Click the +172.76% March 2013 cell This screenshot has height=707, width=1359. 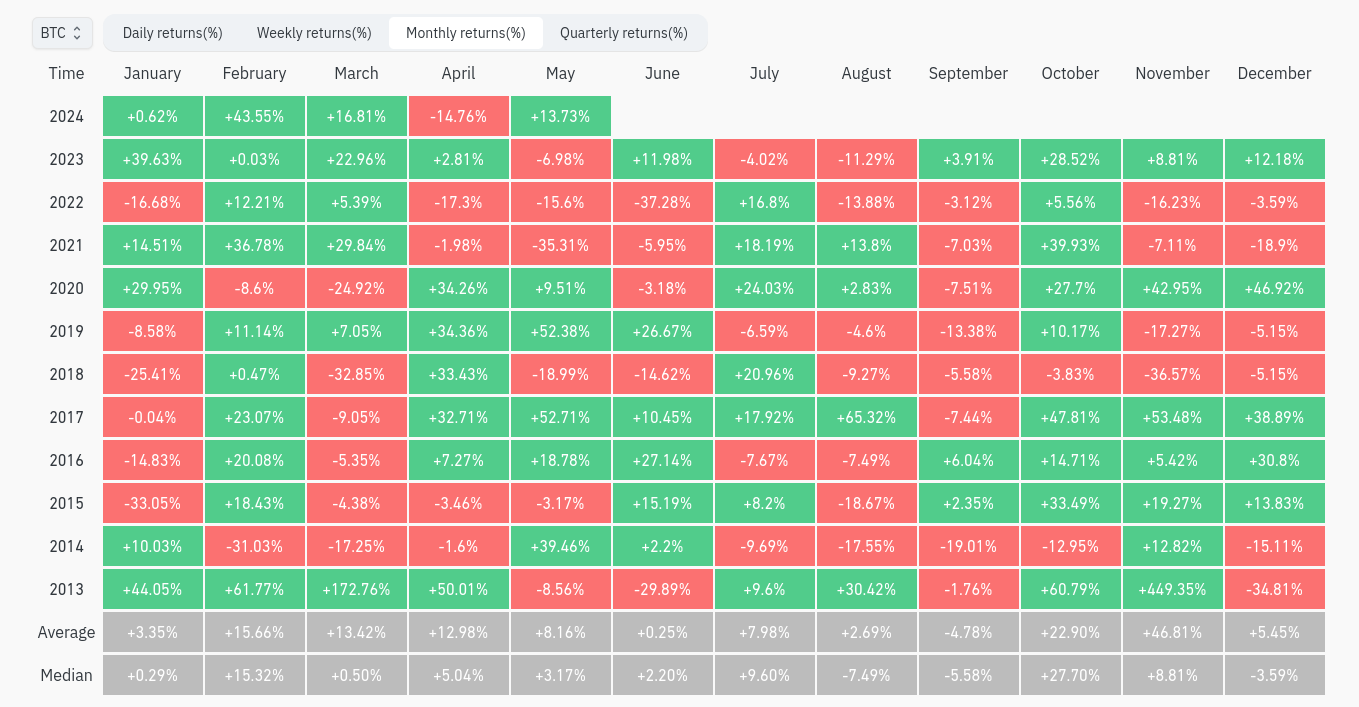coord(357,589)
